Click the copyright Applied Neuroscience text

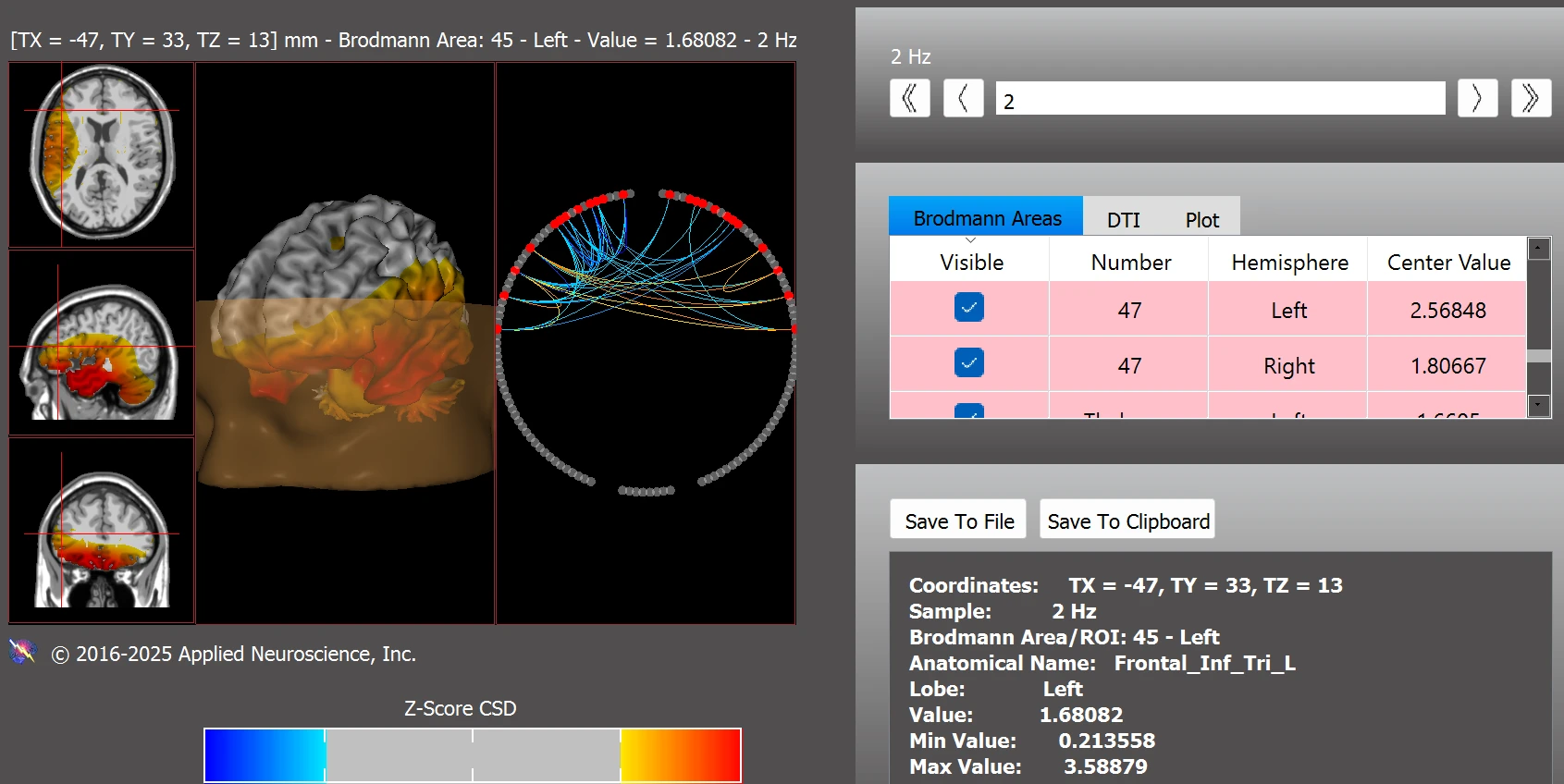[x=233, y=654]
